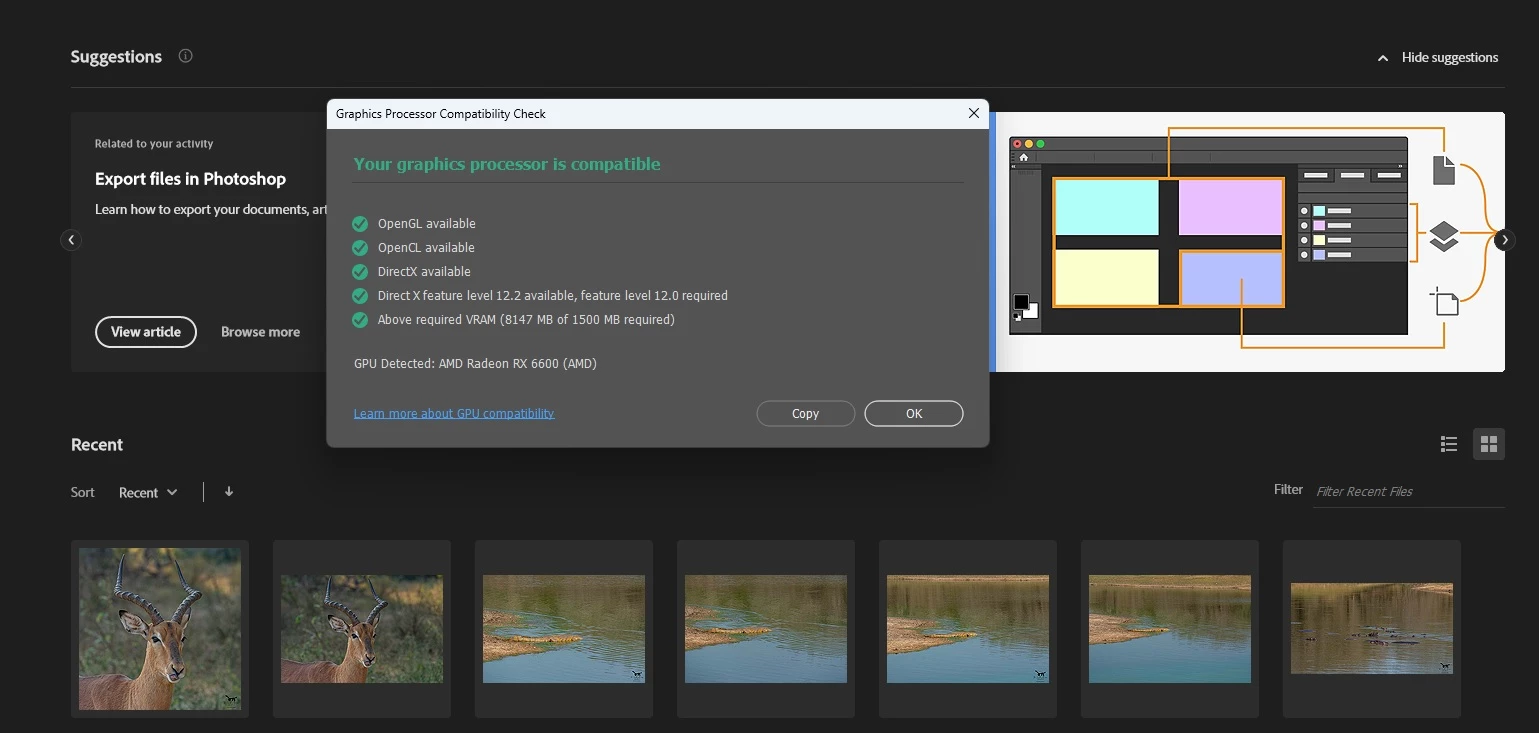This screenshot has height=734, width=1539.
Task: Click Copy in the GPU dialog
Action: pyautogui.click(x=805, y=413)
